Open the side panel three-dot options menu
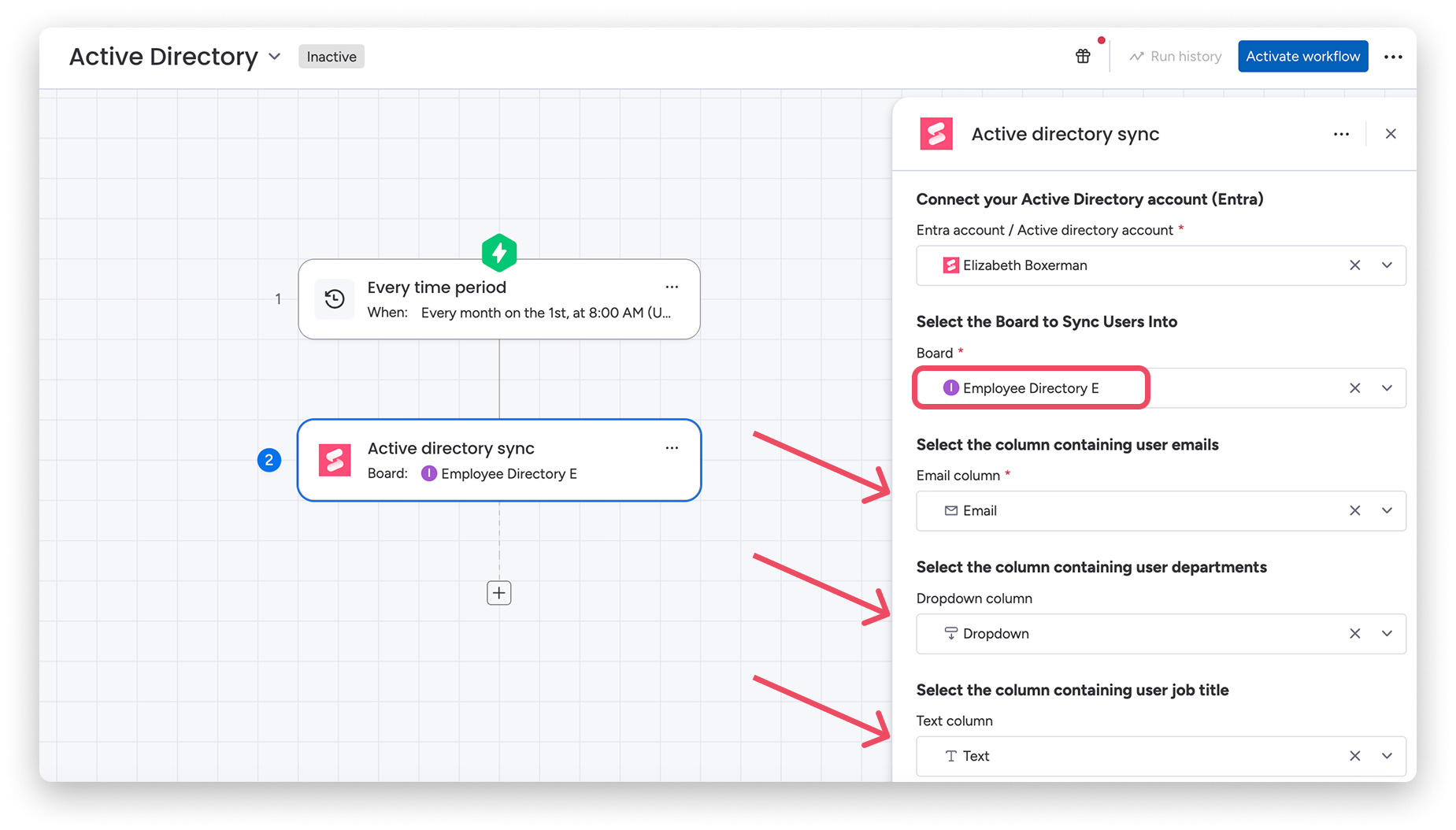 click(x=1342, y=134)
